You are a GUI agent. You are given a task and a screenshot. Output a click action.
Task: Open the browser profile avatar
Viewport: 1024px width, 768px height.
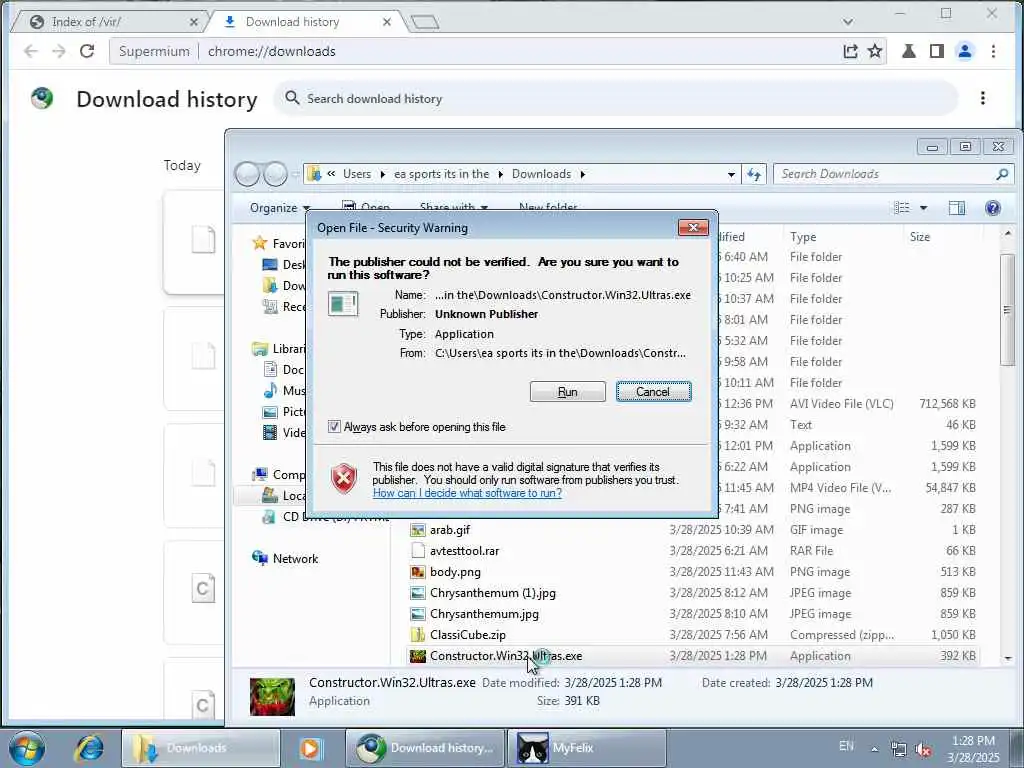pyautogui.click(x=965, y=51)
